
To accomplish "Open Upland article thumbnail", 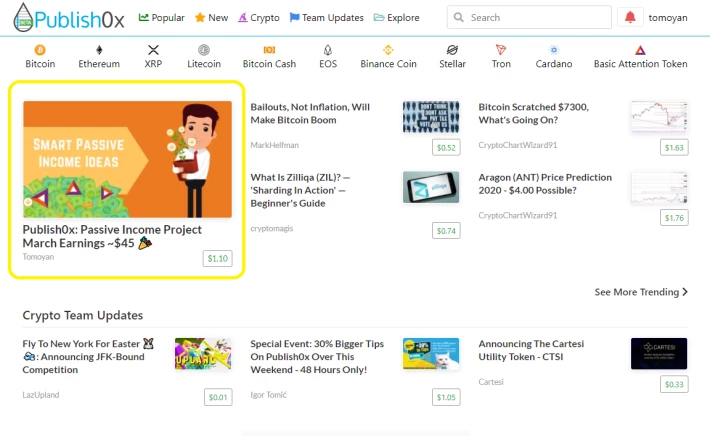I will [203, 354].
